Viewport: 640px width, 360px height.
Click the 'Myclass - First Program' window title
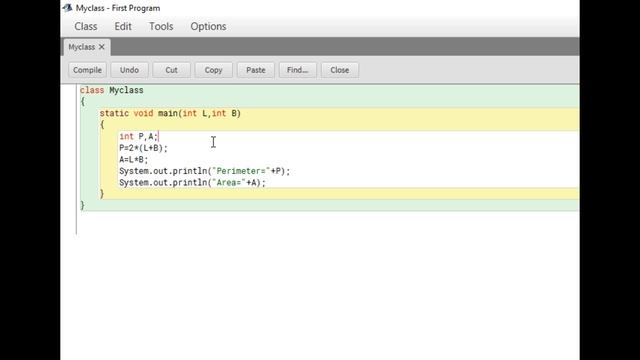(x=118, y=8)
